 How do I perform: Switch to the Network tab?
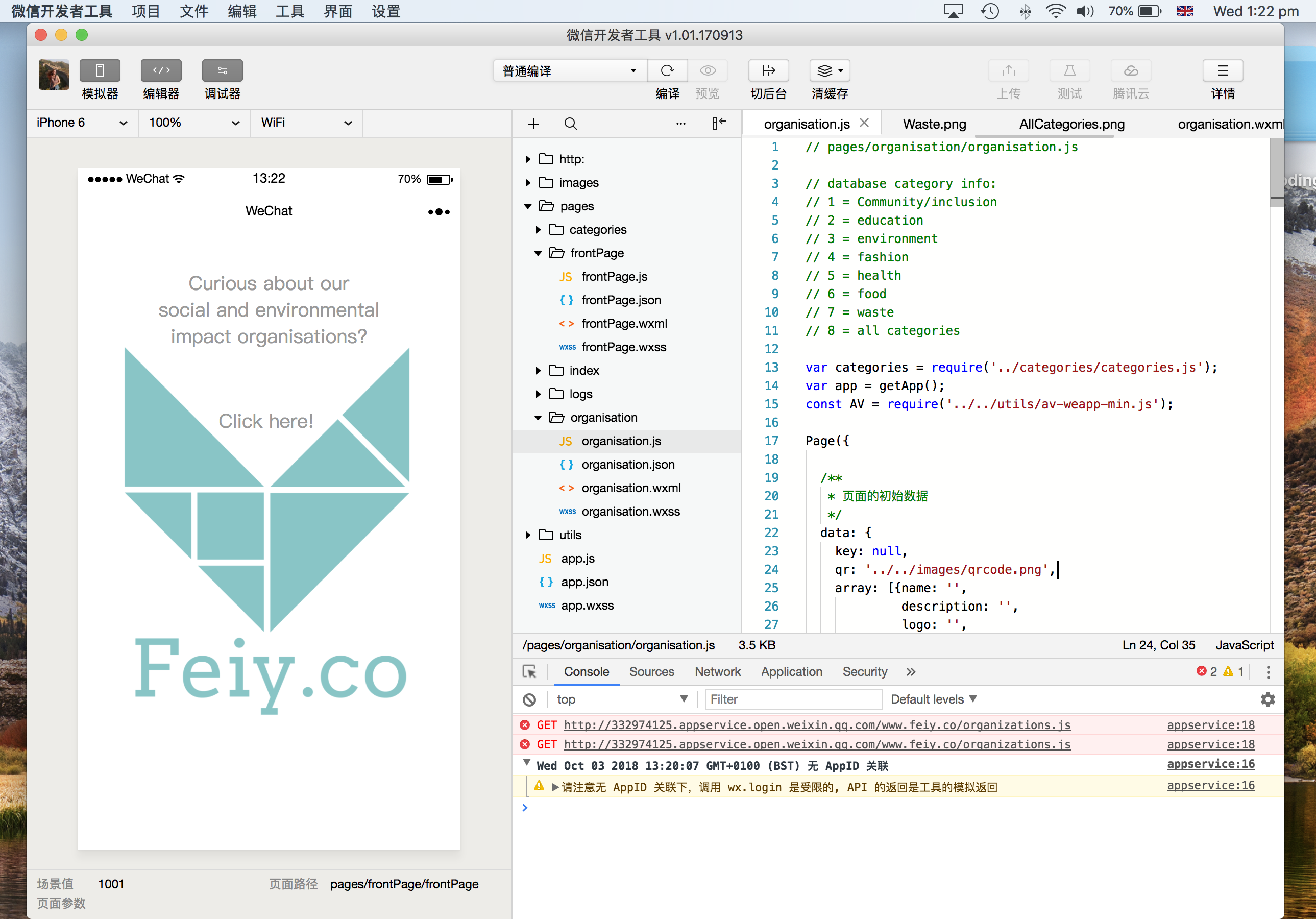click(x=717, y=671)
